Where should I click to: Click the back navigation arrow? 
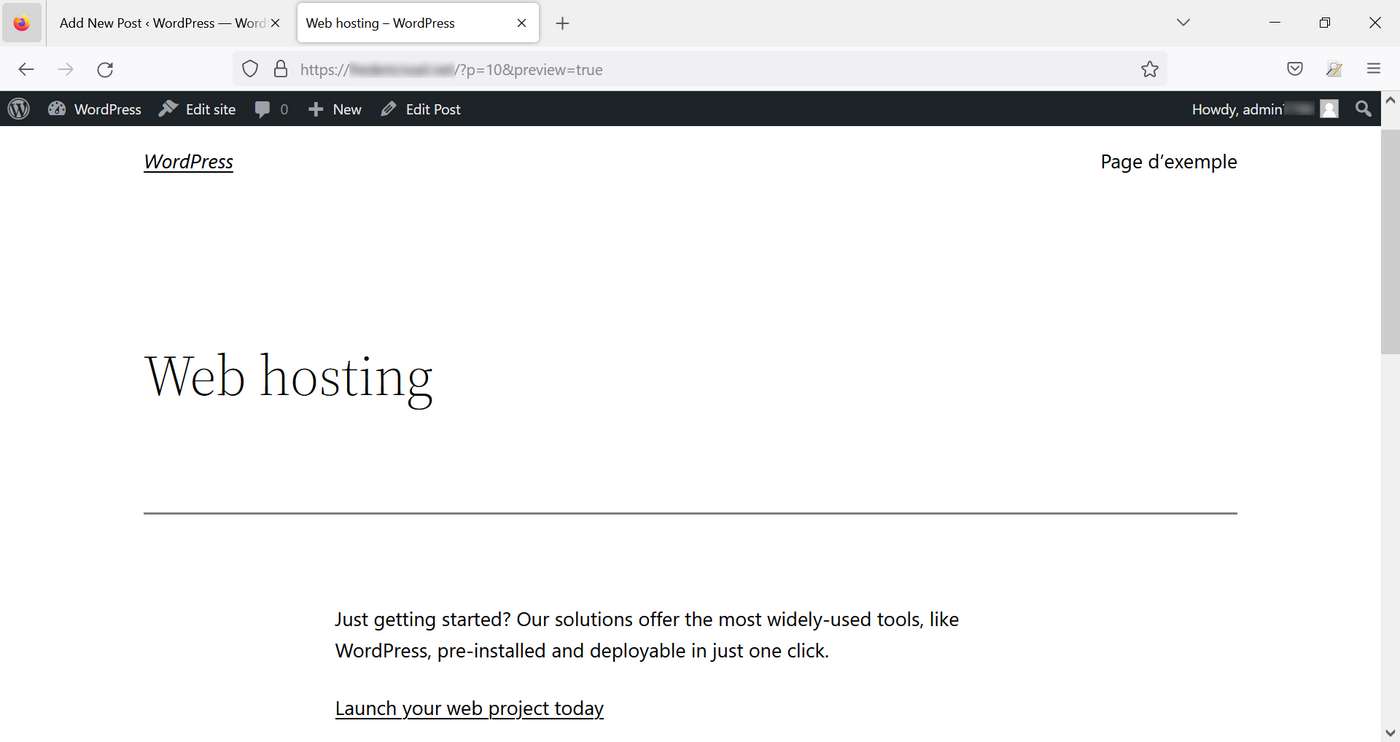[25, 69]
